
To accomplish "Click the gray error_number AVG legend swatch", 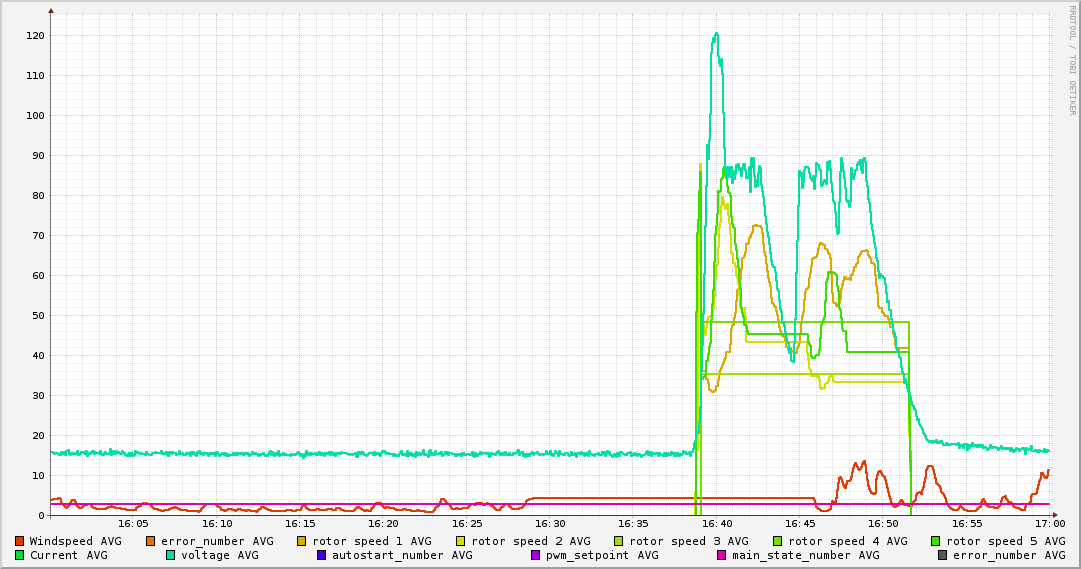I will pos(942,555).
